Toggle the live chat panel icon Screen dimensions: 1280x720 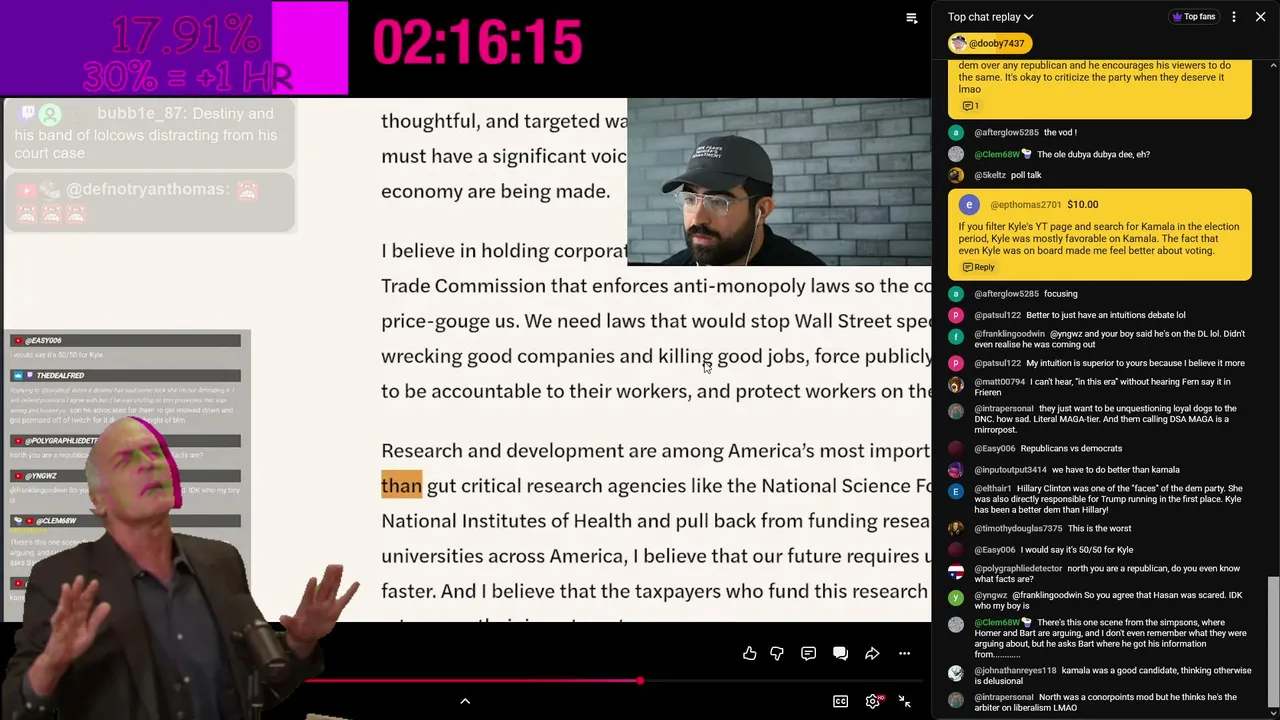840,653
